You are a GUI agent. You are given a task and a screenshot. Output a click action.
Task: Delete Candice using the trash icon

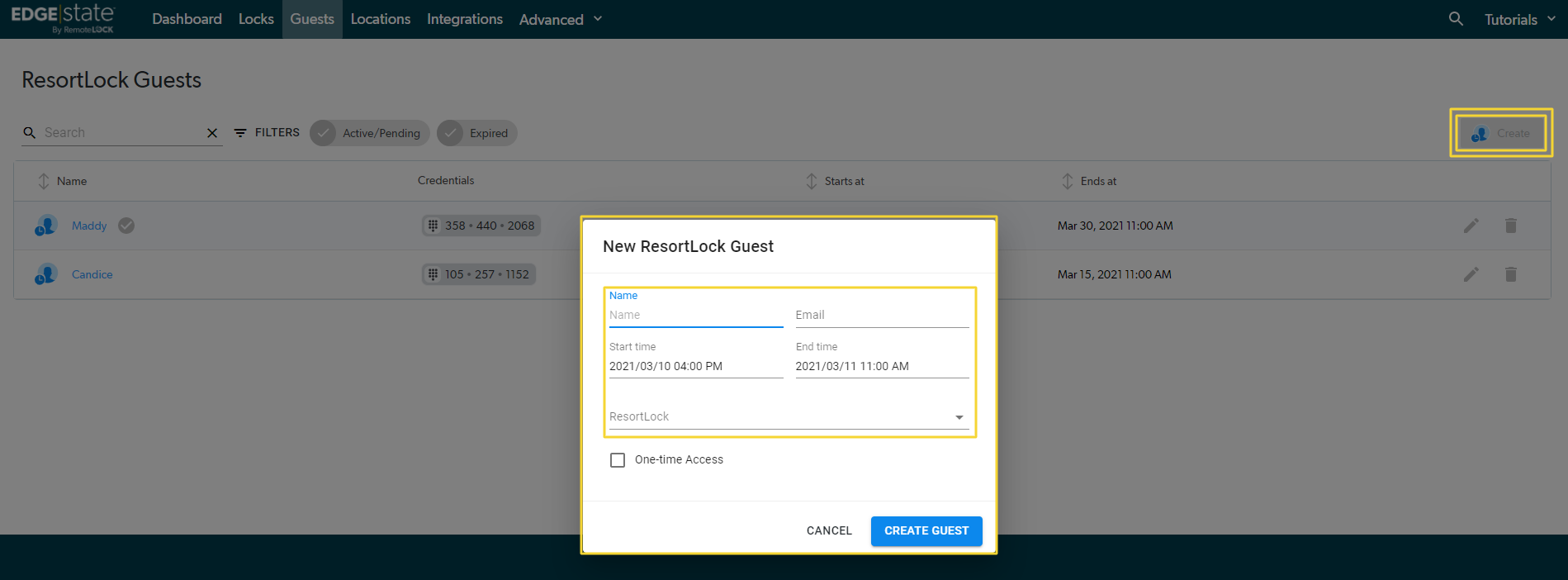(1510, 274)
